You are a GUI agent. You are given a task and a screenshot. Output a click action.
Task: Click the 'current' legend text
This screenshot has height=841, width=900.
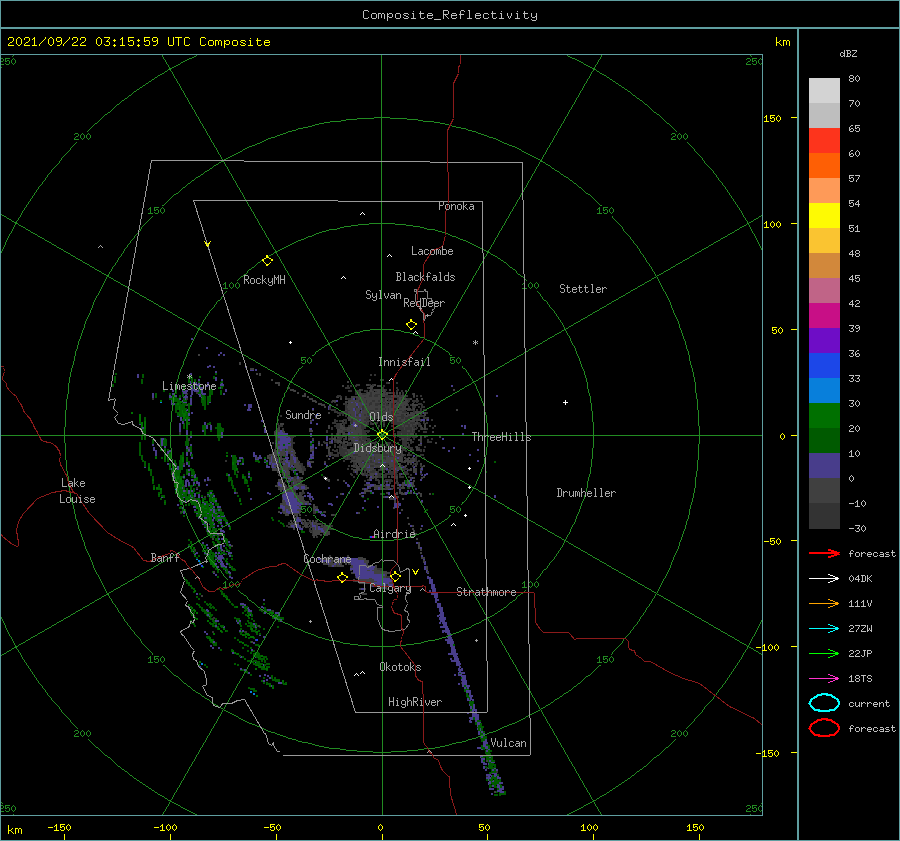pyautogui.click(x=869, y=703)
